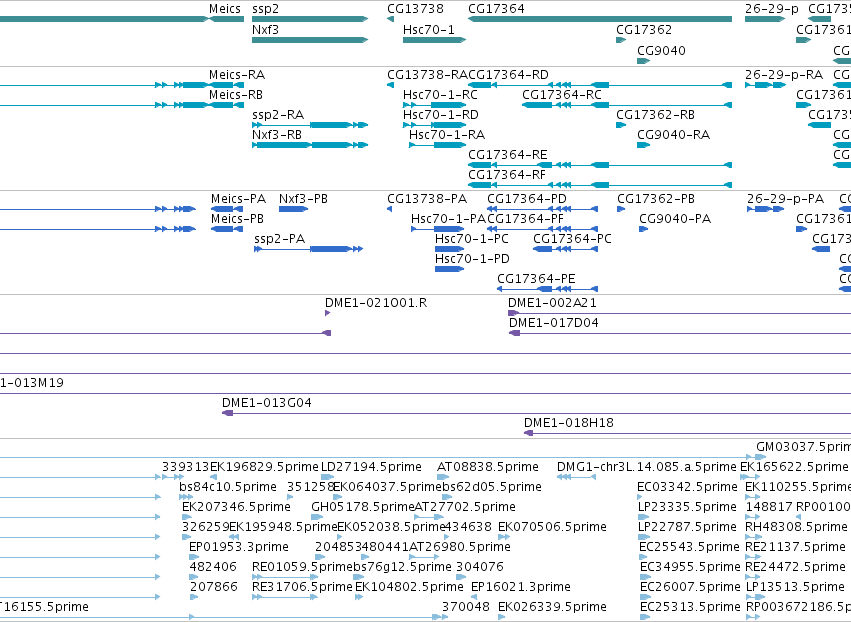The width and height of the screenshot is (851, 622).
Task: Click the CG17364-RF transcript
Action: 600,185
